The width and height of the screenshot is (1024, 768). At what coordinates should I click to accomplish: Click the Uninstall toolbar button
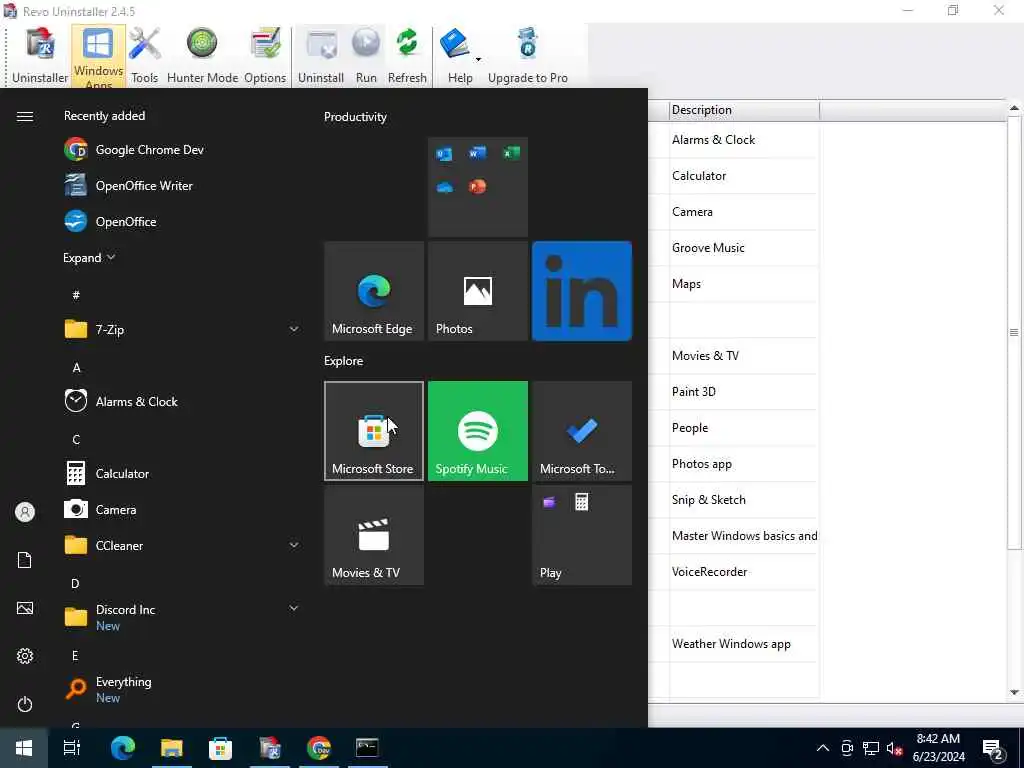click(321, 56)
